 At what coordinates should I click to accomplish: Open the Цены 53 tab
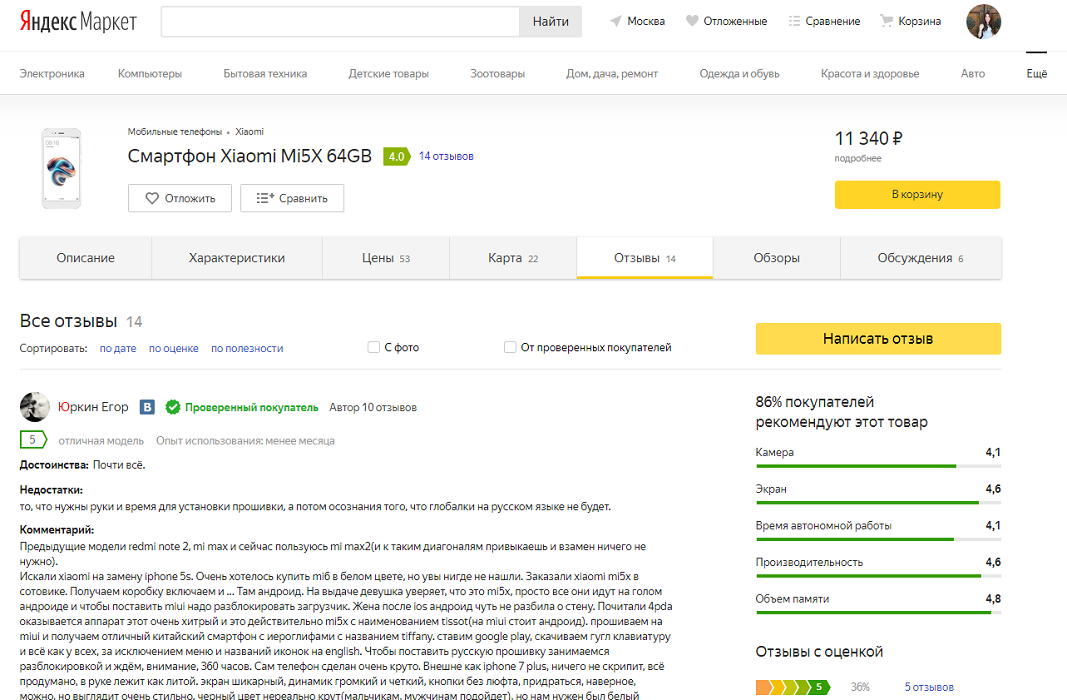(386, 258)
